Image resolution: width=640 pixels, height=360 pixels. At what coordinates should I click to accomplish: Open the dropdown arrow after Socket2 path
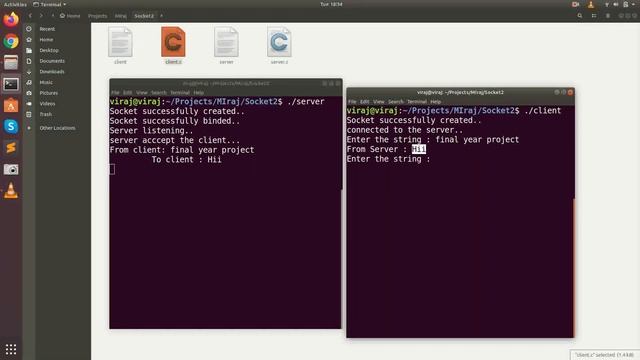162,16
